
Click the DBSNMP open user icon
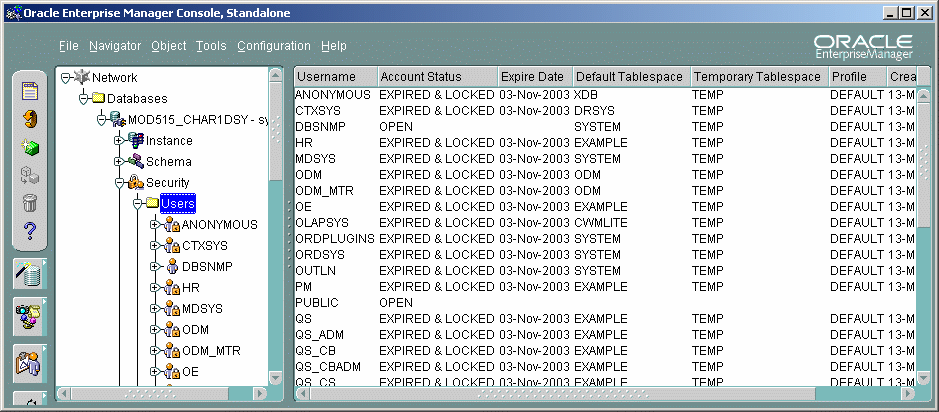[x=172, y=266]
